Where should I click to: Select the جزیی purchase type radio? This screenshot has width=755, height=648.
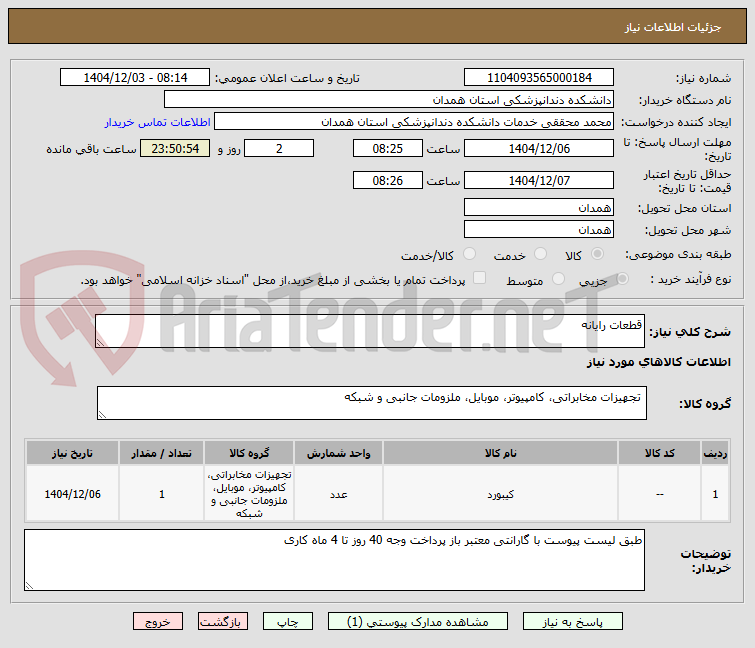[622, 278]
